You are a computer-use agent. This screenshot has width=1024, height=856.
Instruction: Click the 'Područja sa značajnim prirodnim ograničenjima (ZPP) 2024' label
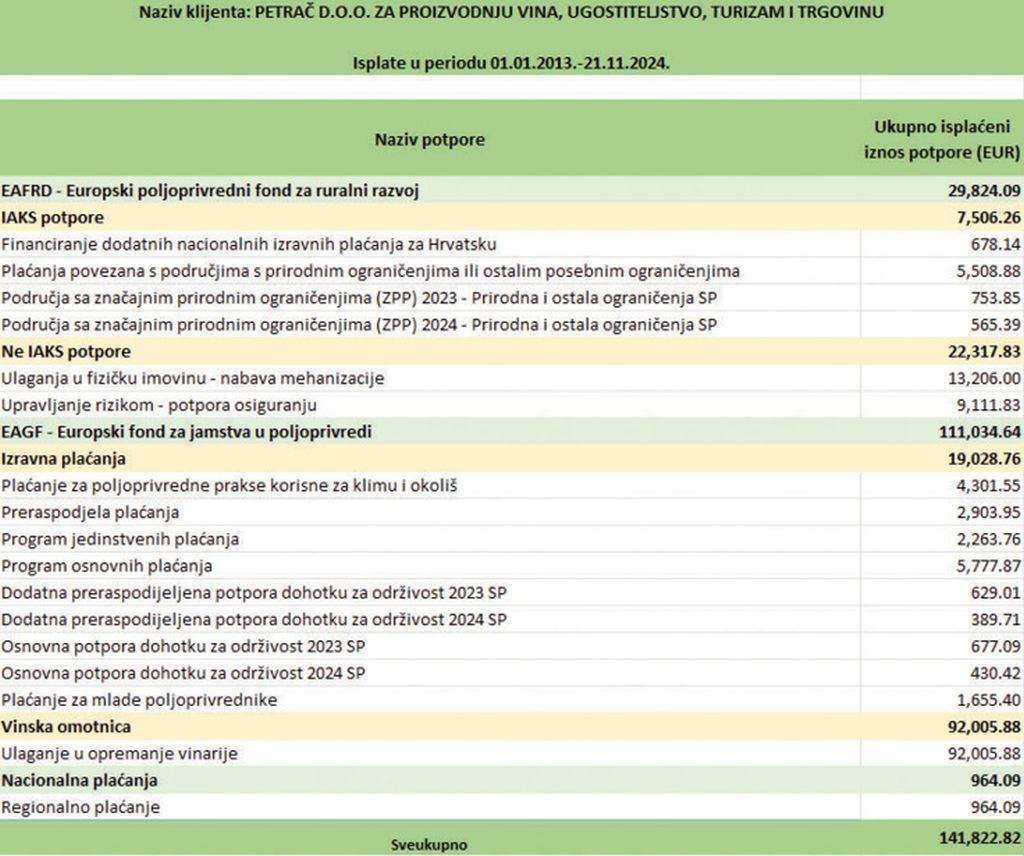359,325
